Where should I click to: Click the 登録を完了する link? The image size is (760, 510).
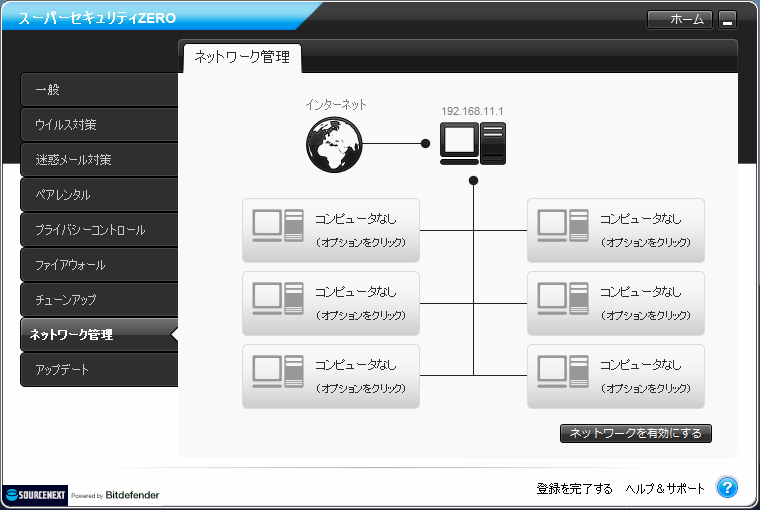pyautogui.click(x=574, y=489)
